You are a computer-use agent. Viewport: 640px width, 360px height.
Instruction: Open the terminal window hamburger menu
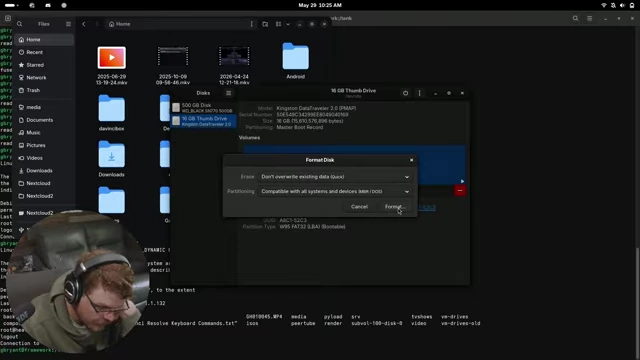point(589,18)
